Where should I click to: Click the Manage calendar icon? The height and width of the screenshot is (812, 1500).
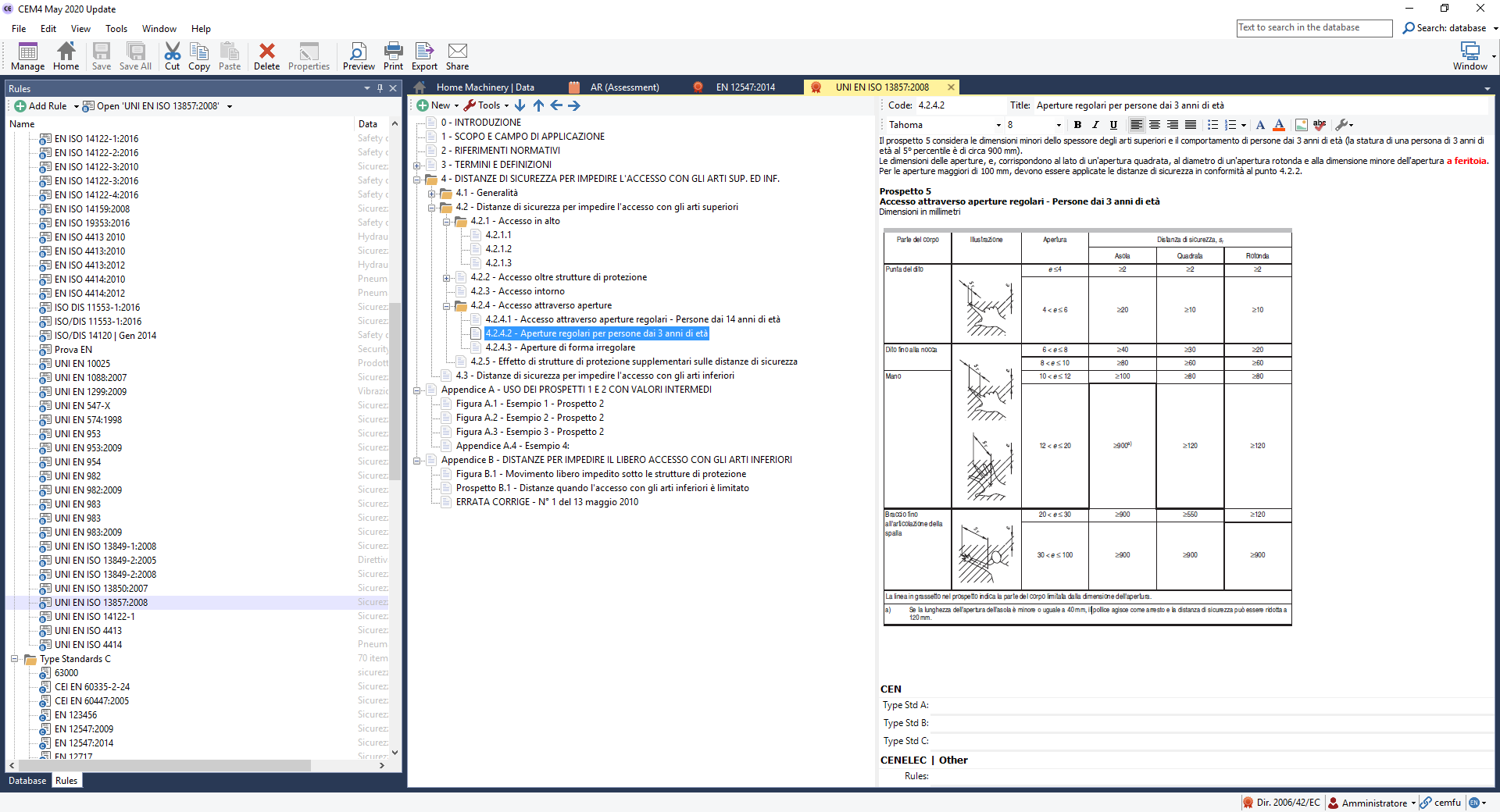[27, 55]
